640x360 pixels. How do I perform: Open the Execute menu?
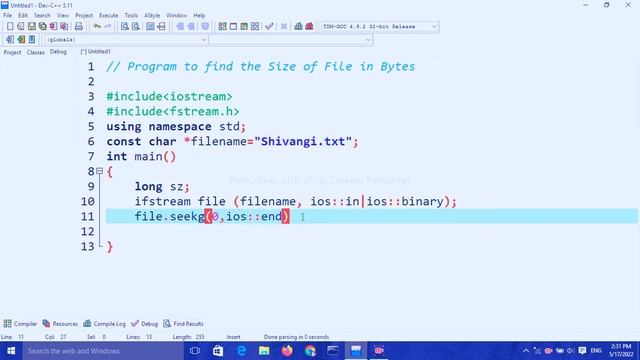[109, 16]
